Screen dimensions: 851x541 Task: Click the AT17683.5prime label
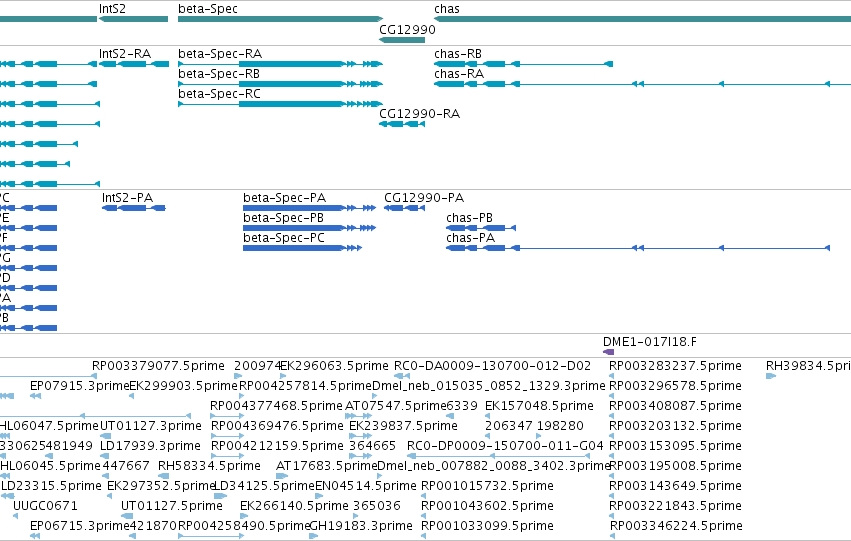point(326,466)
